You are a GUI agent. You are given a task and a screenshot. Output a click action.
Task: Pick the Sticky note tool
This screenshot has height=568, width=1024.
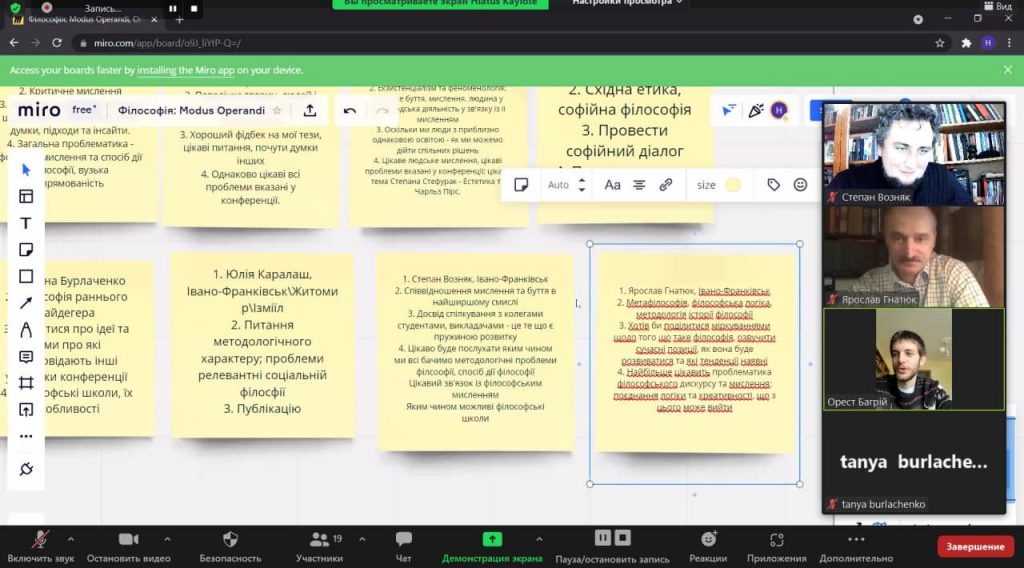tap(25, 249)
